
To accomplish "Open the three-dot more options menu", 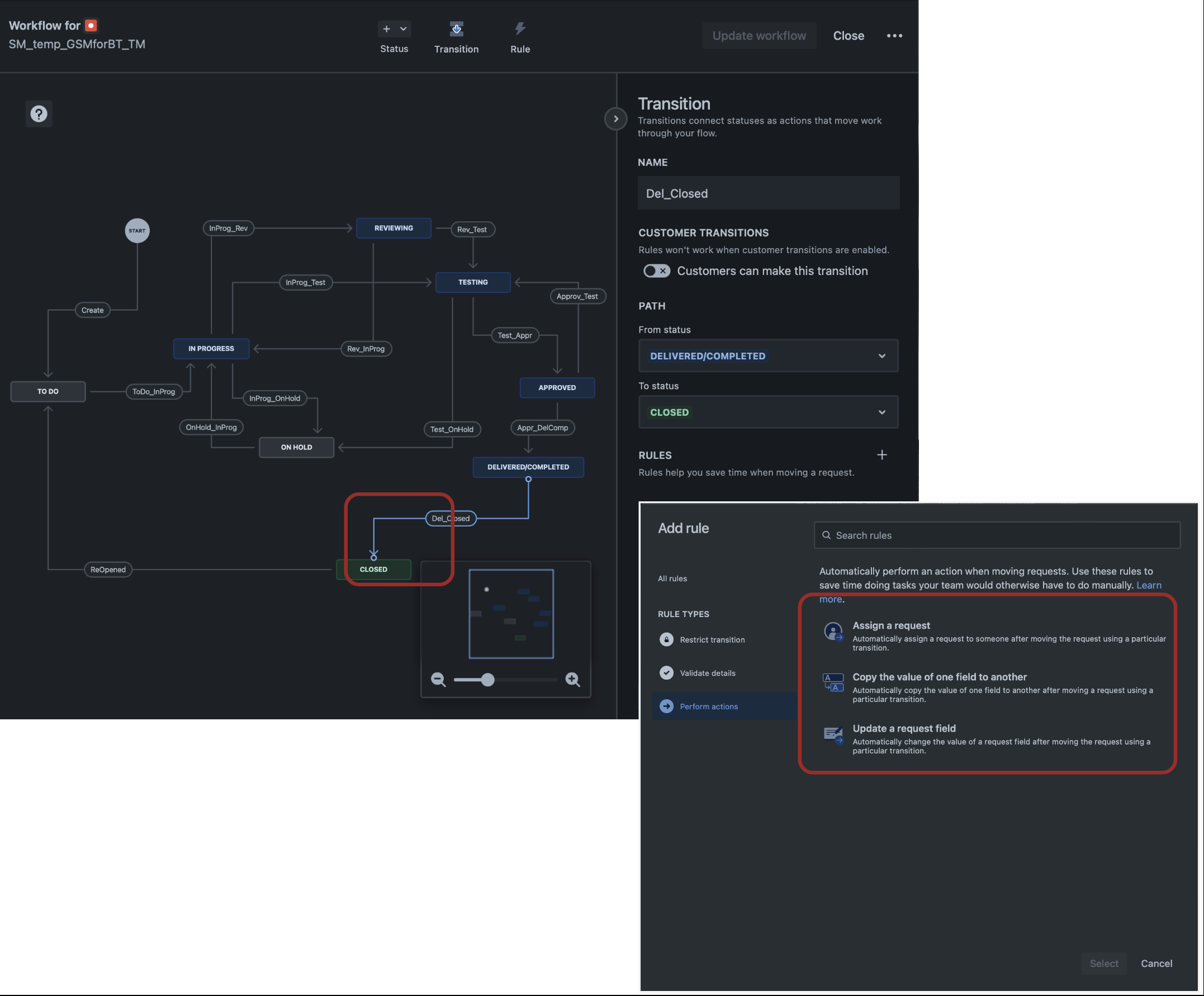I will (x=894, y=36).
